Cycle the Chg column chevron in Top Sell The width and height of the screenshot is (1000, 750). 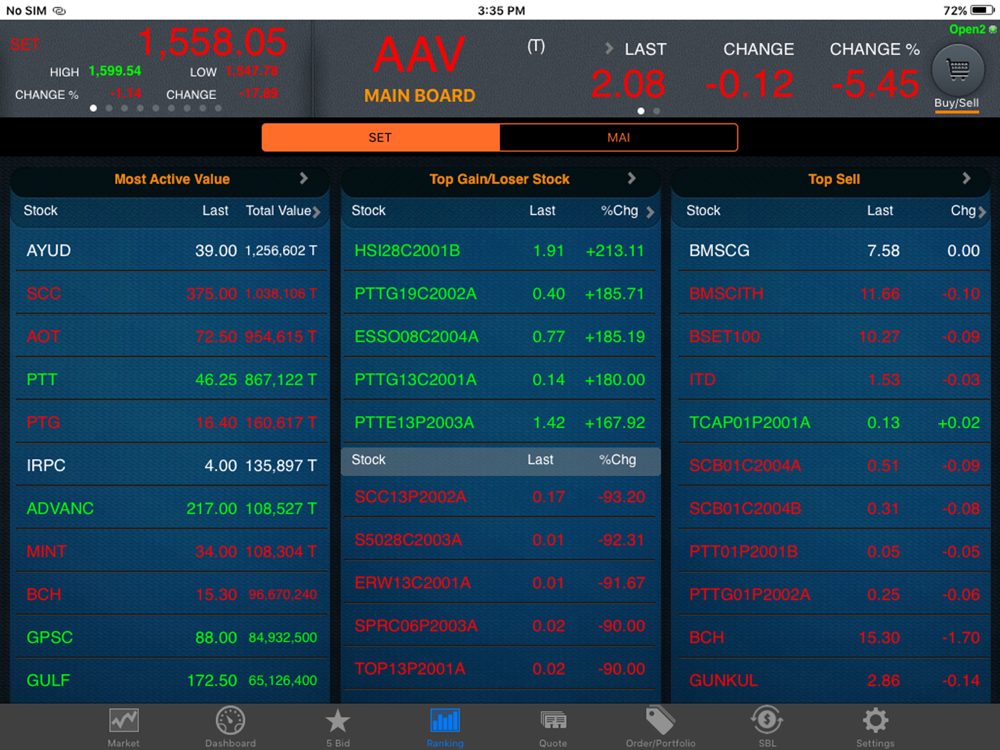pyautogui.click(x=982, y=212)
